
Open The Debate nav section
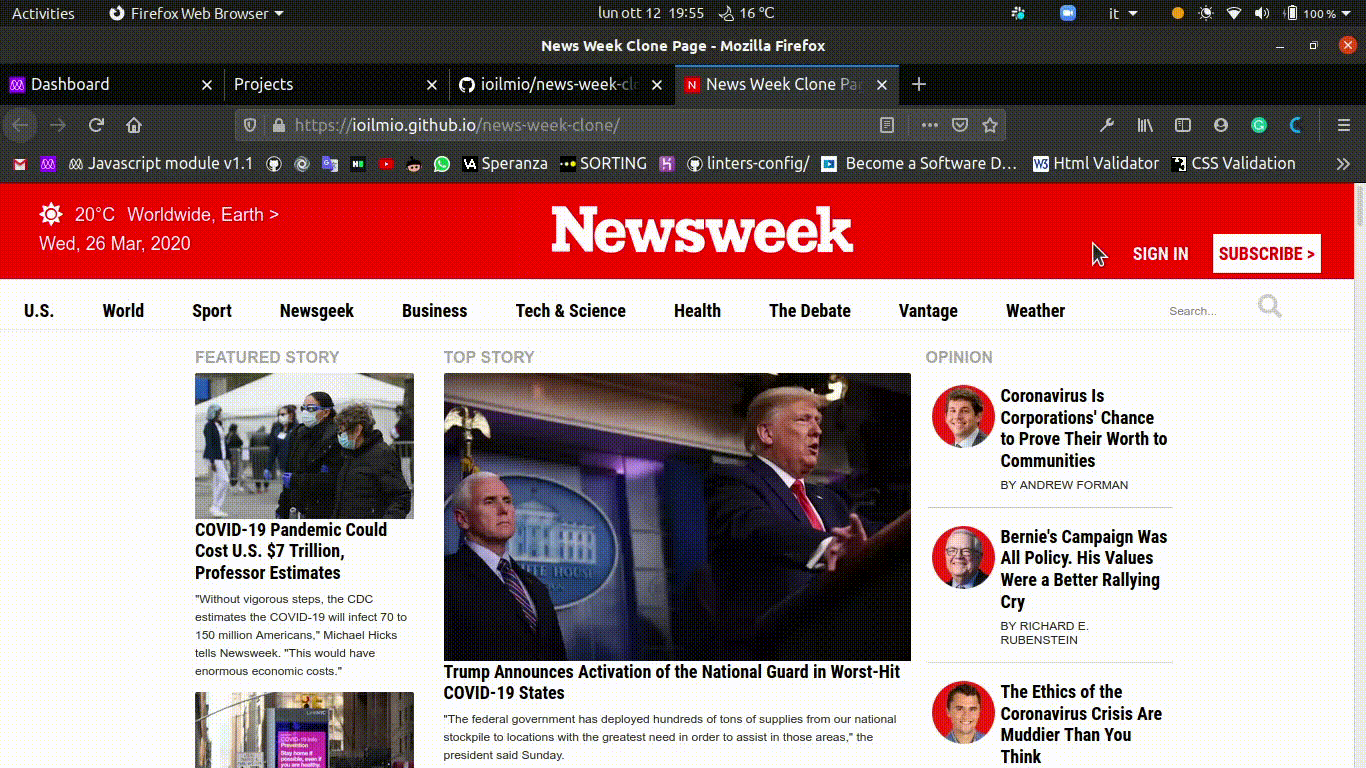point(810,311)
